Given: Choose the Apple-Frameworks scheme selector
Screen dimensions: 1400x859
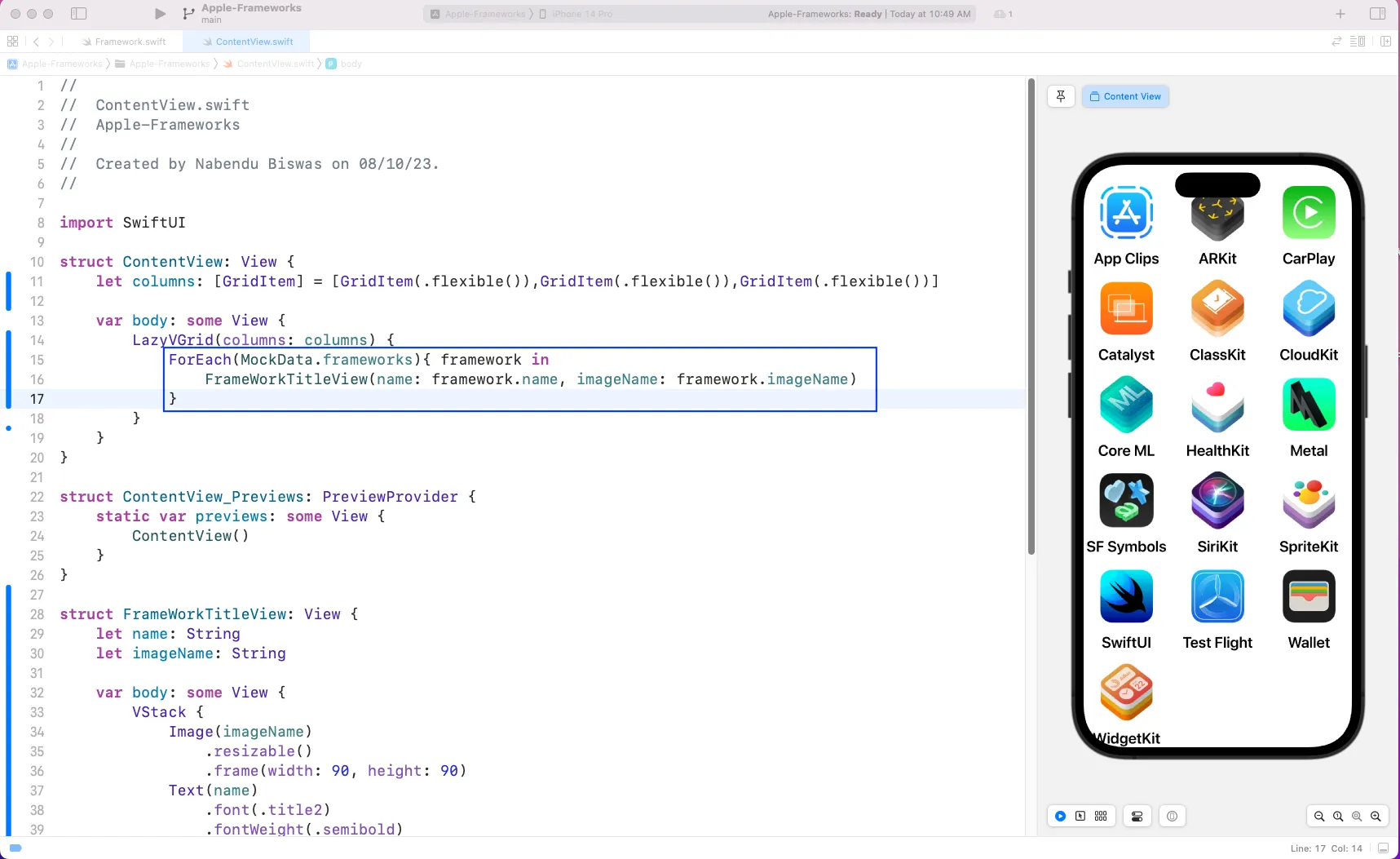Looking at the screenshot, I should click(478, 14).
